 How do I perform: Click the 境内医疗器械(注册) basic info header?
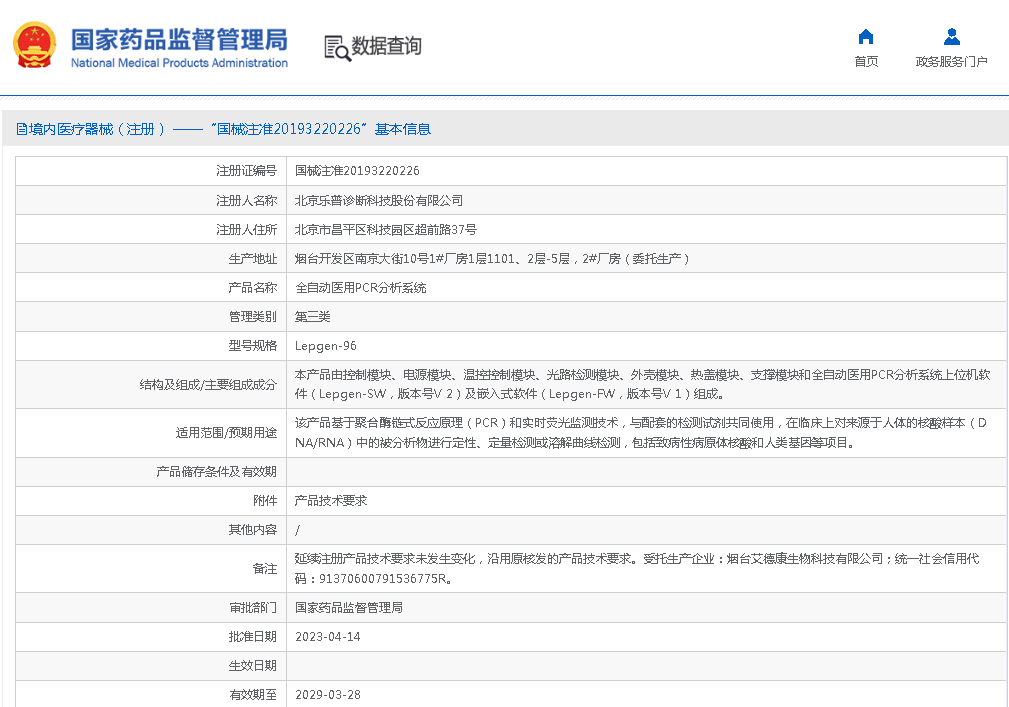pos(224,129)
